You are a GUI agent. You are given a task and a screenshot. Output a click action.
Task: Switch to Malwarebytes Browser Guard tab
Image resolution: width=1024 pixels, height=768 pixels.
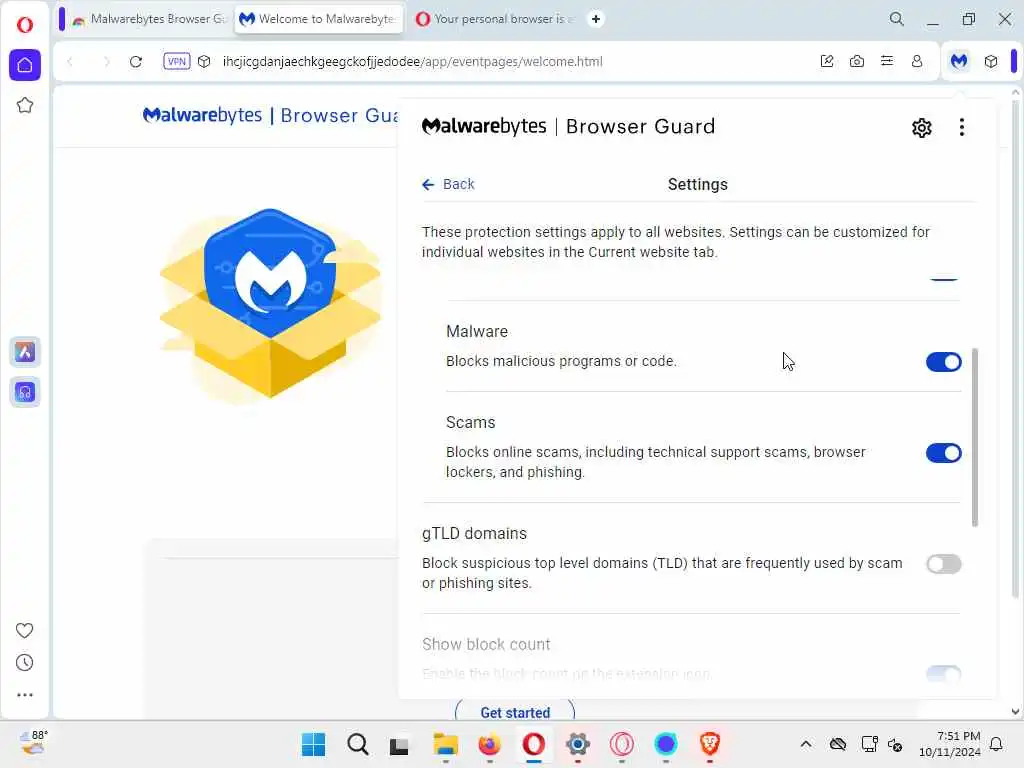(150, 19)
